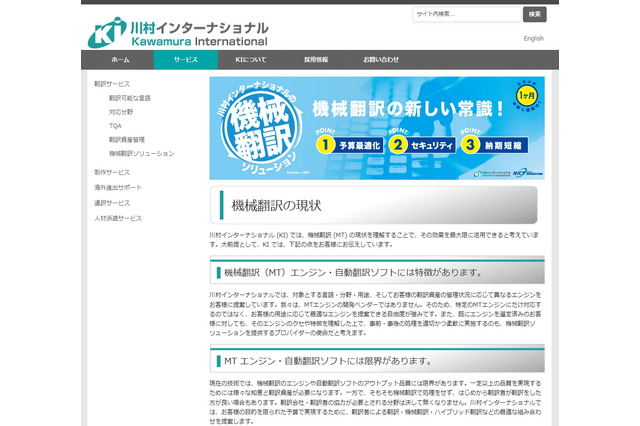Screen dimensions: 640x426
Task: Open 翻訳資産管理 sidebar link
Action: coord(127,140)
